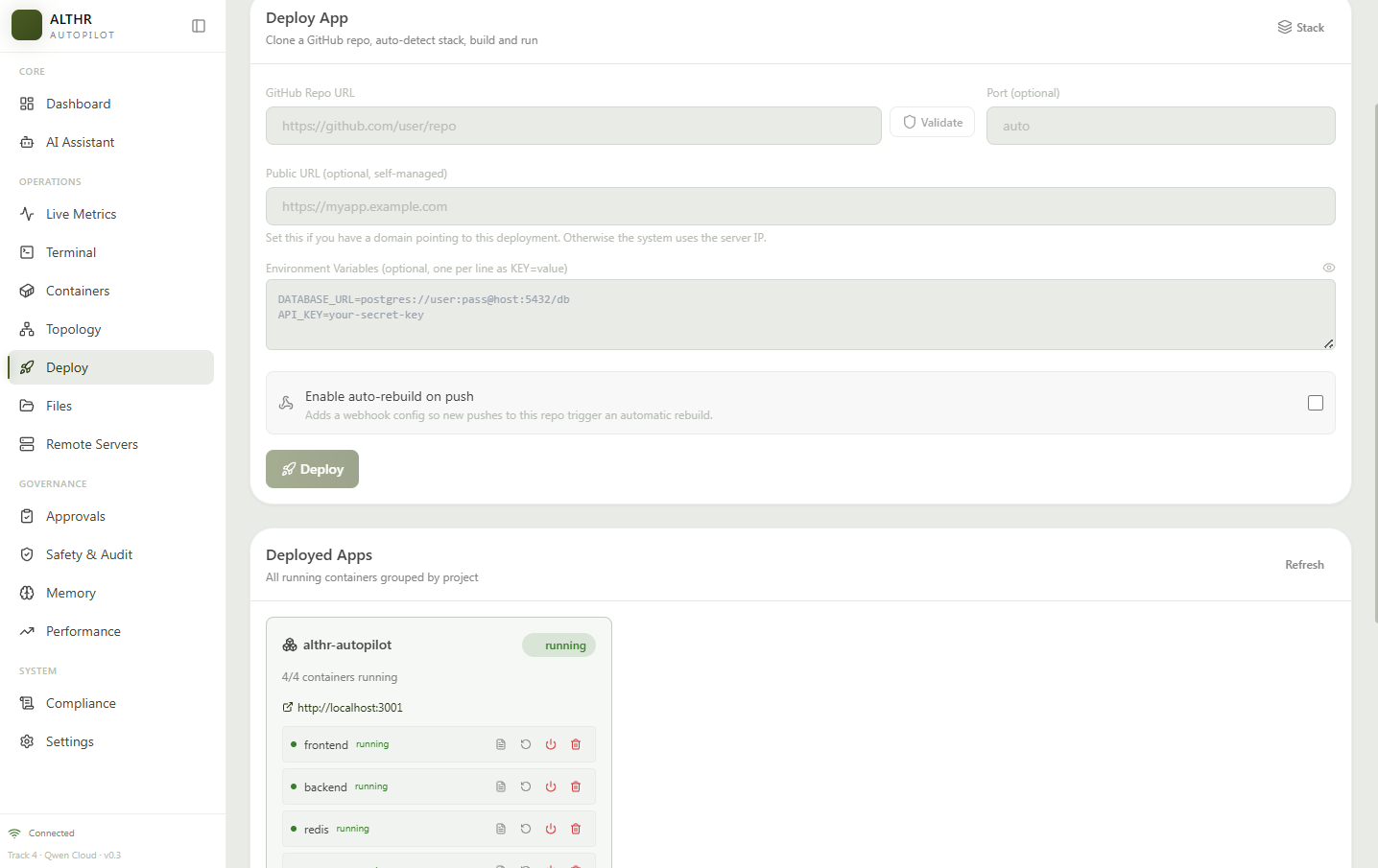The width and height of the screenshot is (1378, 868).
Task: Collapse the sidebar with the panel icon
Action: coord(199,26)
